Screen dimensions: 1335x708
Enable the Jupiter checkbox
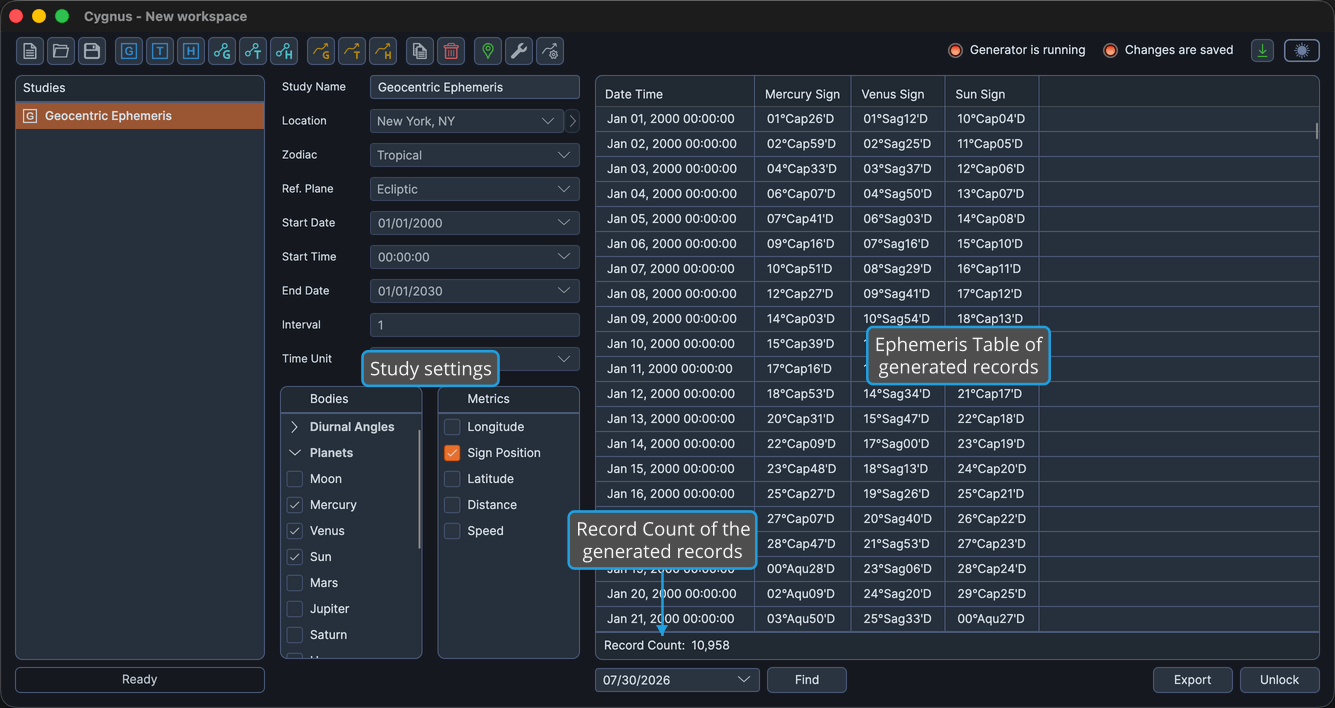pos(295,609)
